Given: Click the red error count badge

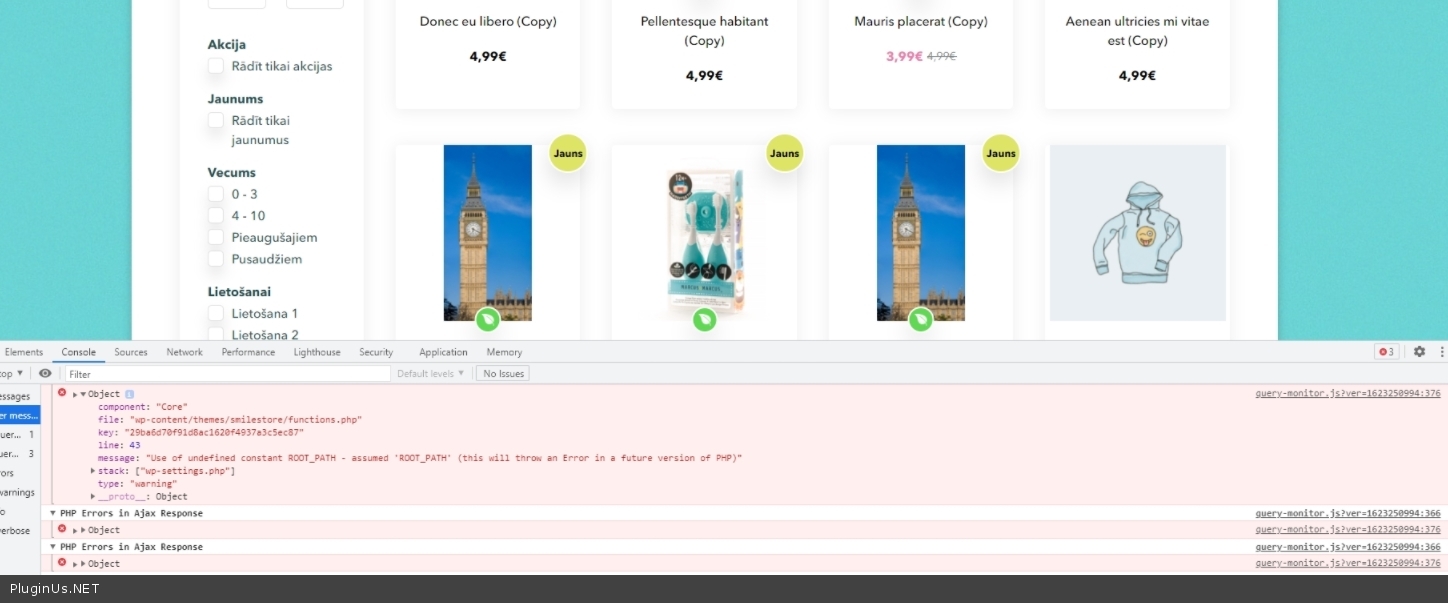Looking at the screenshot, I should click(x=1386, y=352).
